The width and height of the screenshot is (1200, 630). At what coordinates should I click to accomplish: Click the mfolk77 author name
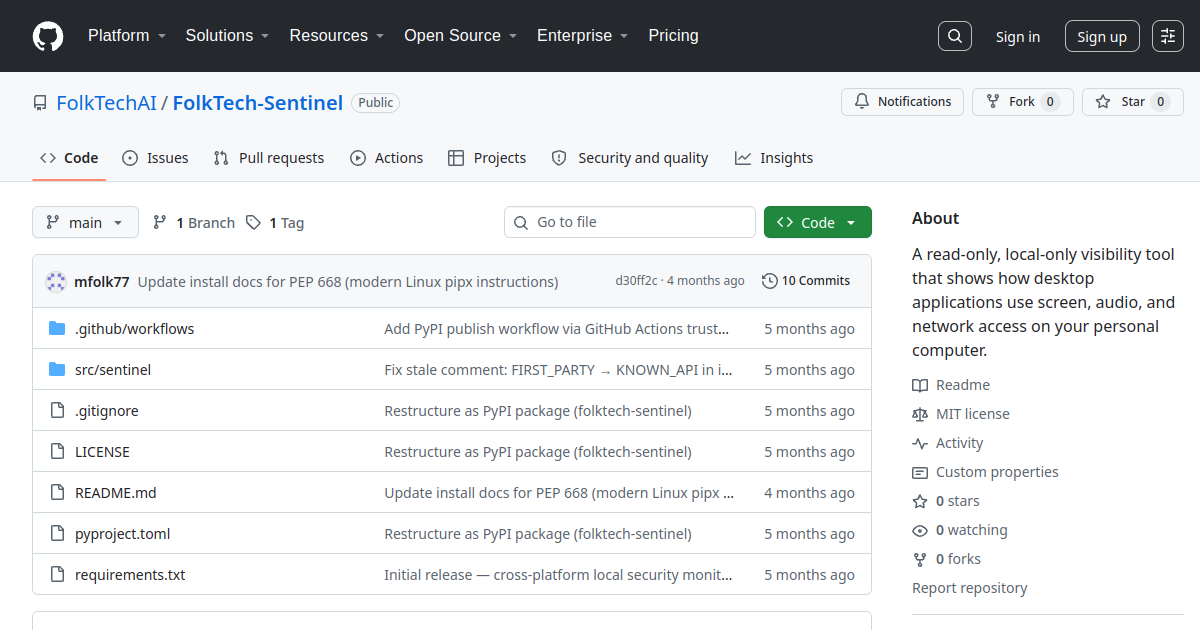[102, 282]
